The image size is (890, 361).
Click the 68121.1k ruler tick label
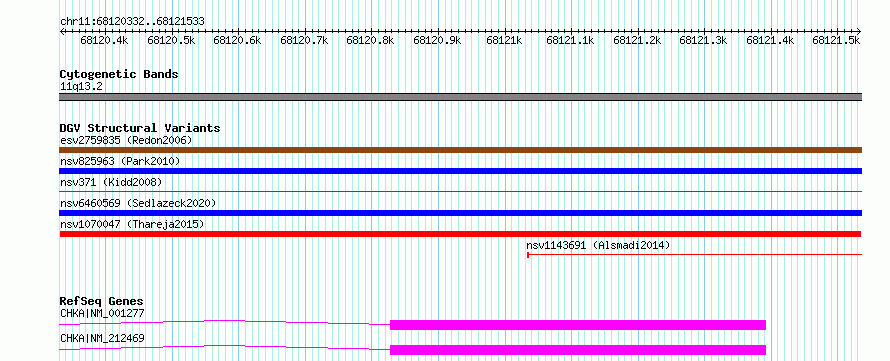pos(570,40)
